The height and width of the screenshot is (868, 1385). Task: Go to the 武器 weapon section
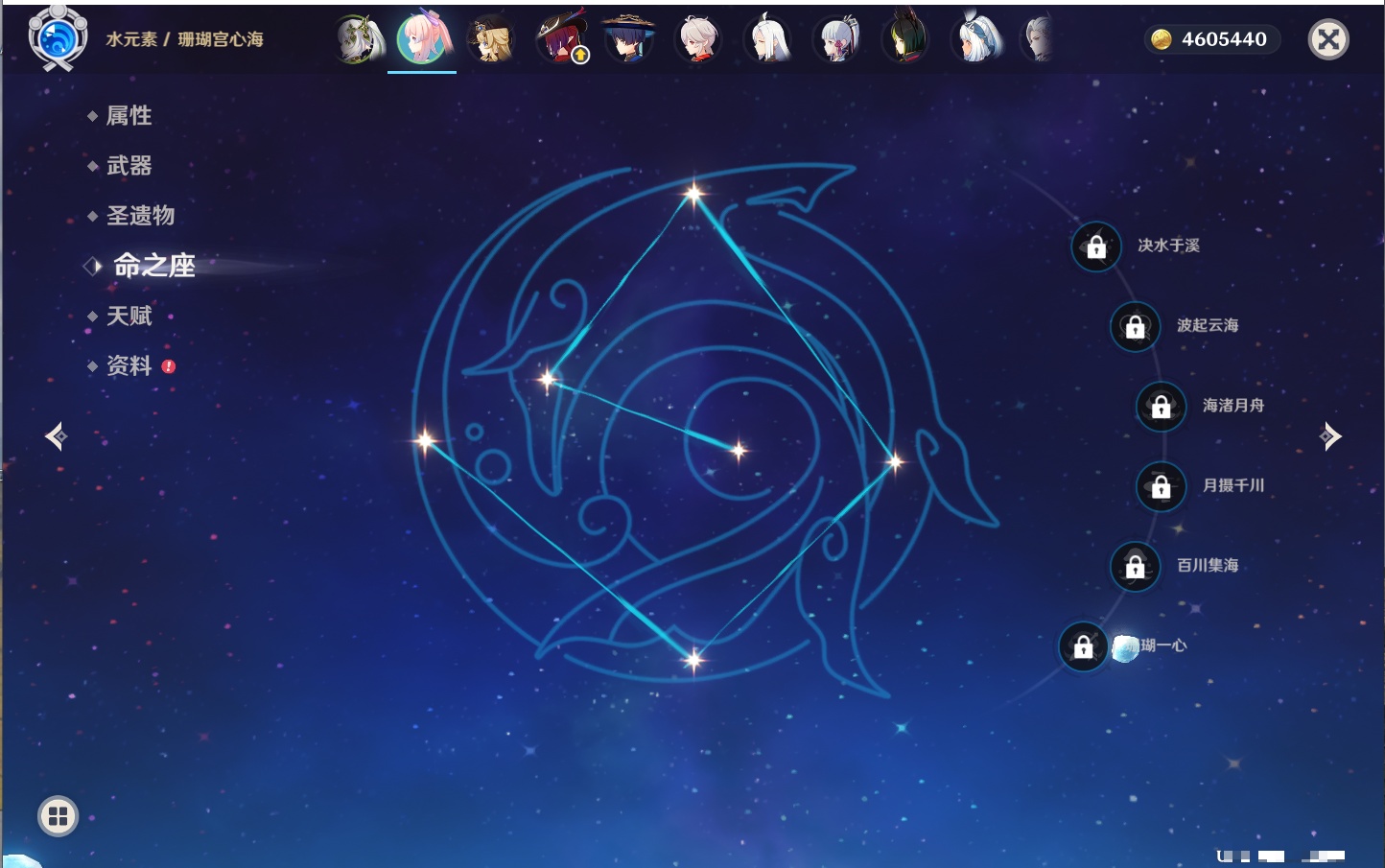129,166
